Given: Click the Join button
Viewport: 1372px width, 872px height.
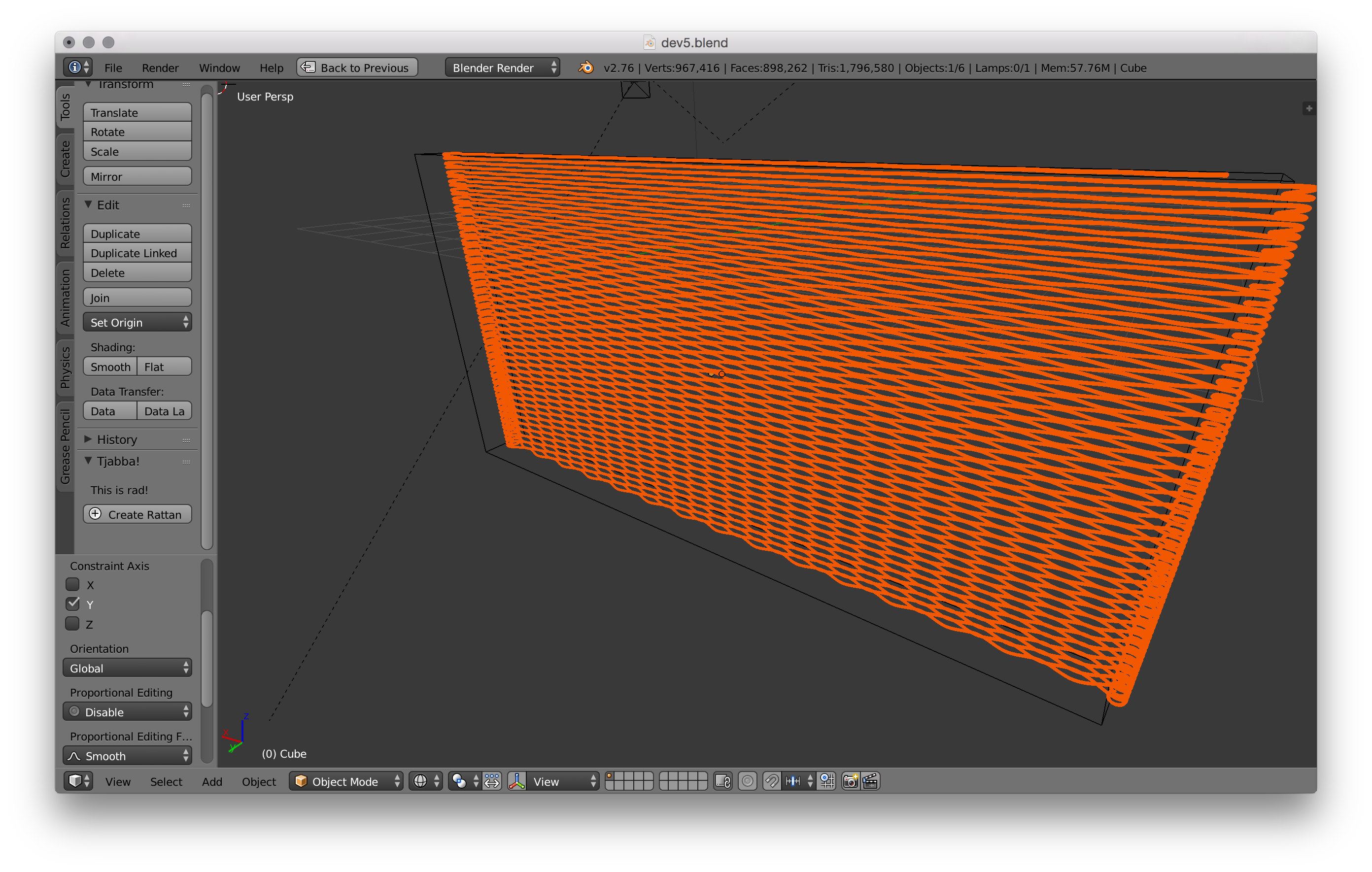Looking at the screenshot, I should 137,297.
